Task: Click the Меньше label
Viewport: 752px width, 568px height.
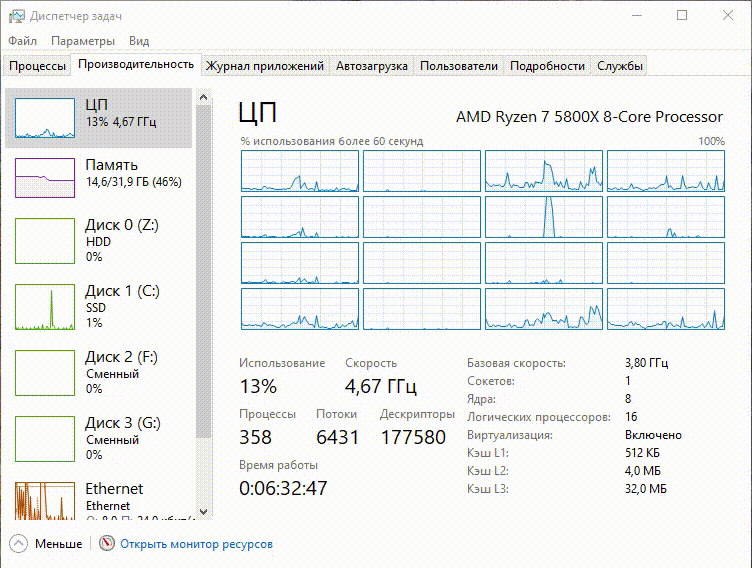Action: (59, 544)
